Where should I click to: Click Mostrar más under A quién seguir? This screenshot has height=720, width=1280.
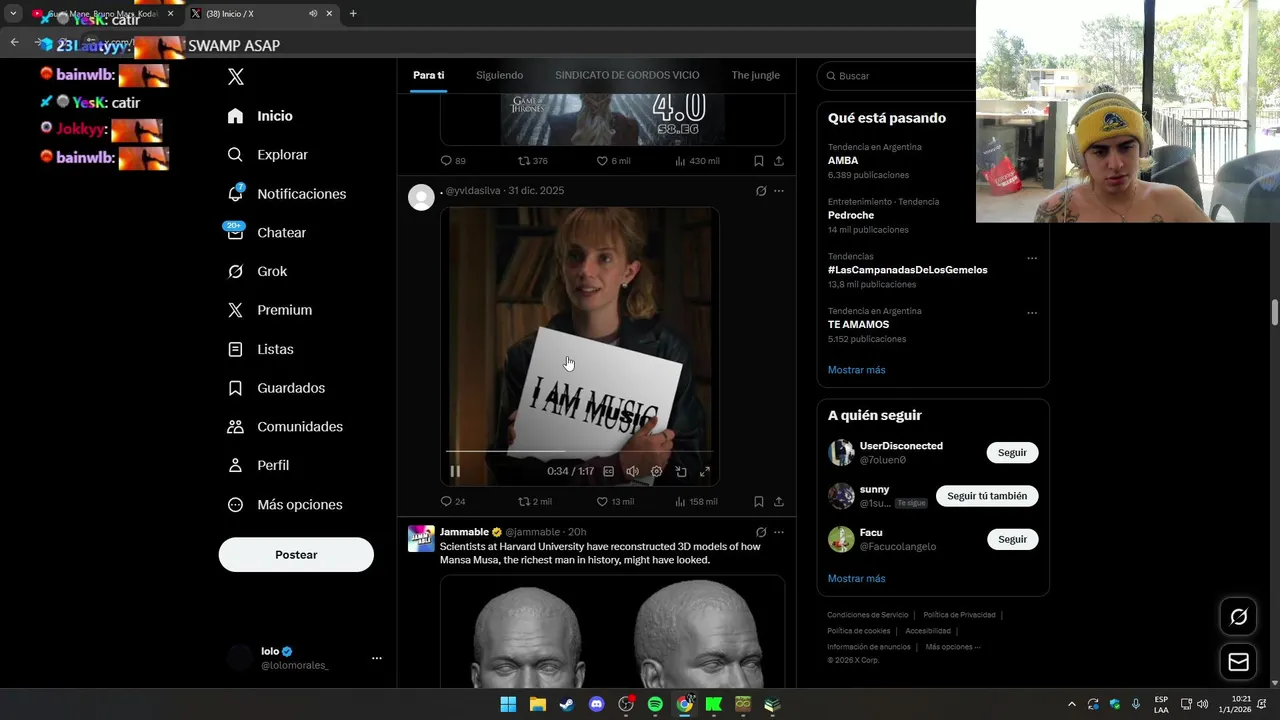856,579
